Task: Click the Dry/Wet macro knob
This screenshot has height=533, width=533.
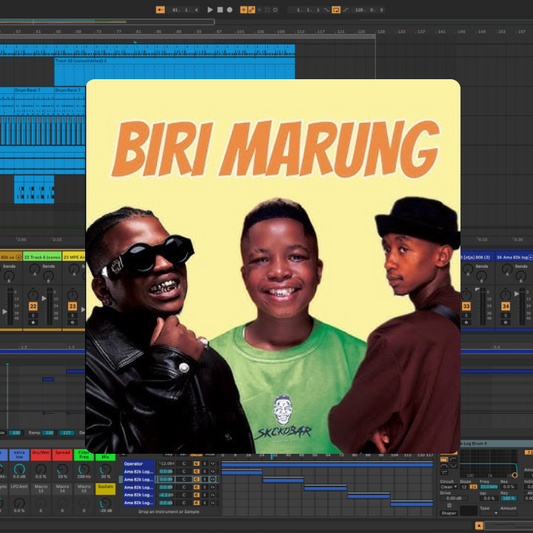Action: pos(41,469)
